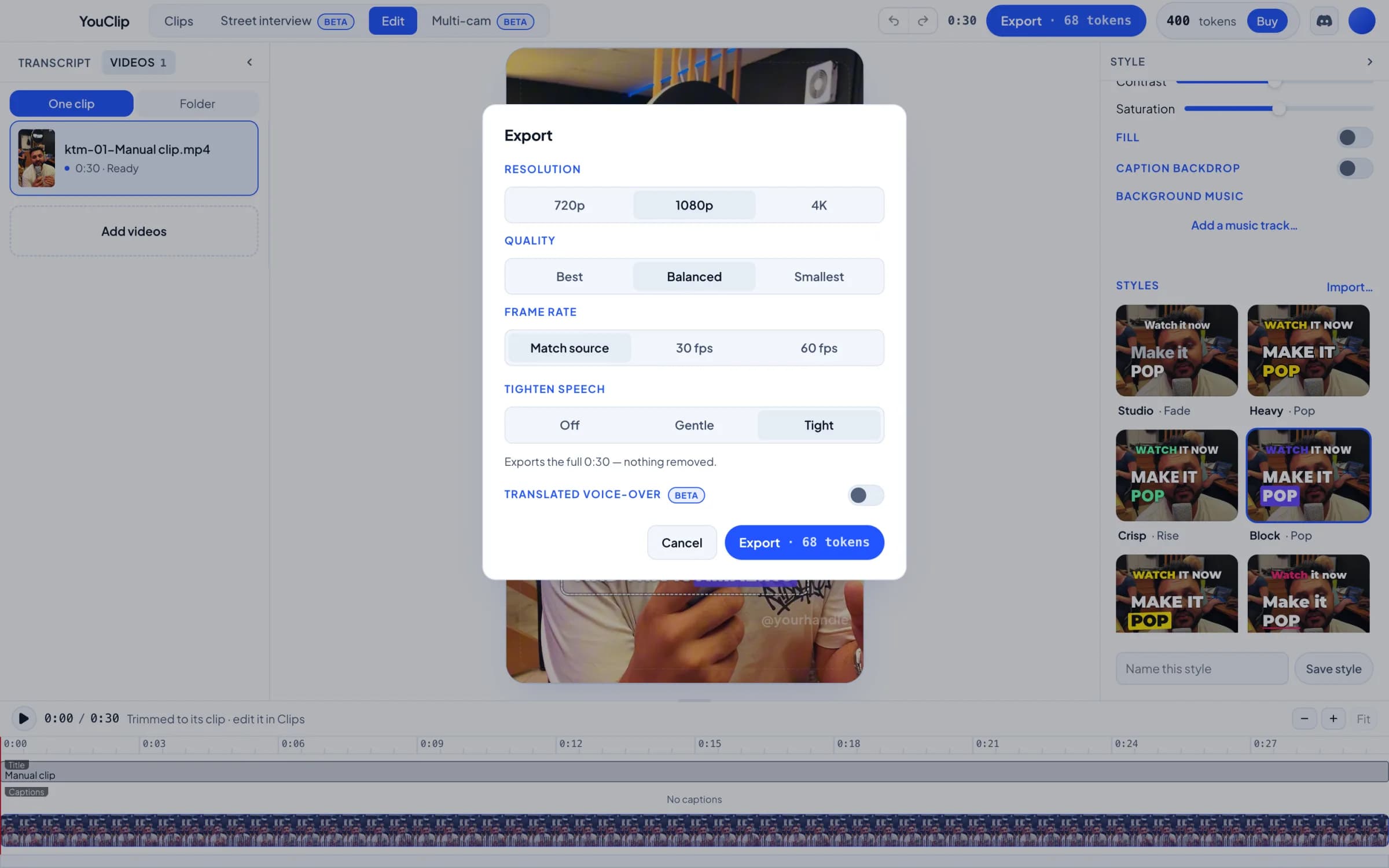Click the 0:12 timeline ruler mark
Viewport: 1389px width, 868px height.
[x=570, y=744]
